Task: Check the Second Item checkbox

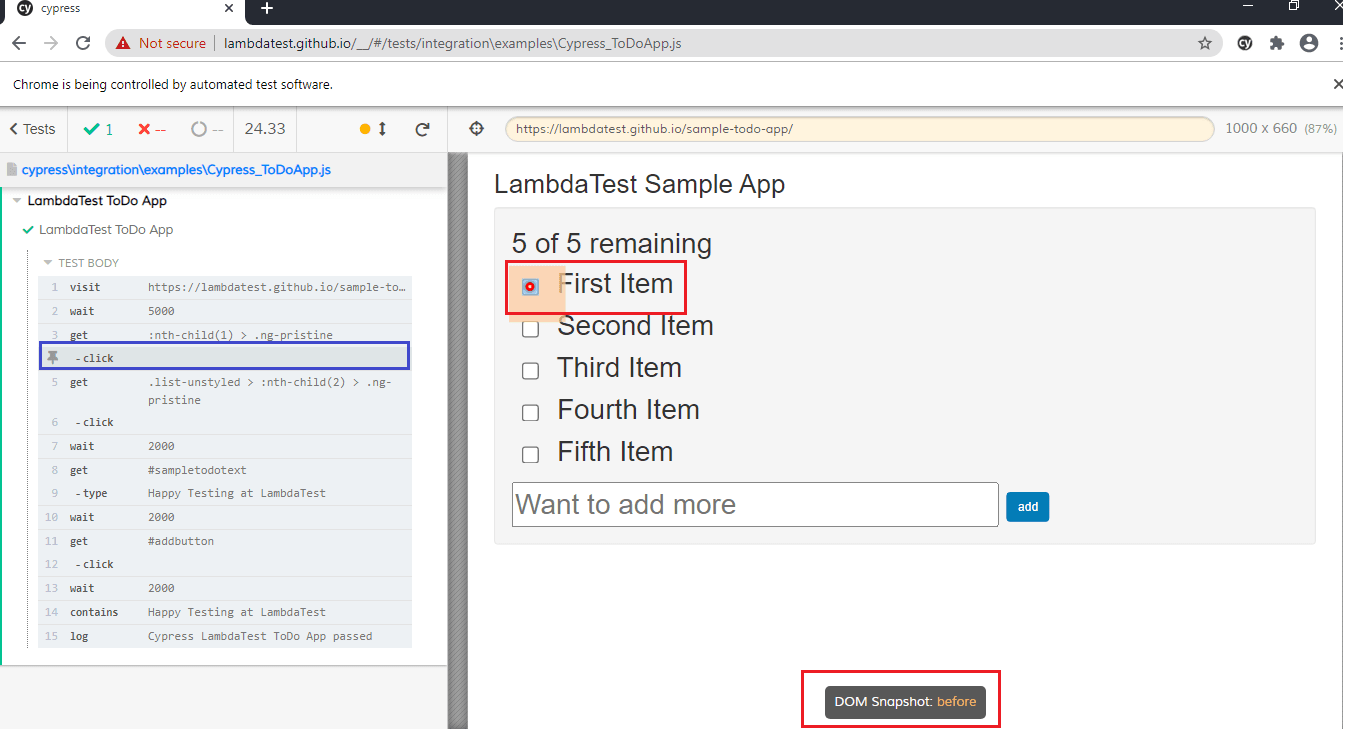Action: pos(531,329)
